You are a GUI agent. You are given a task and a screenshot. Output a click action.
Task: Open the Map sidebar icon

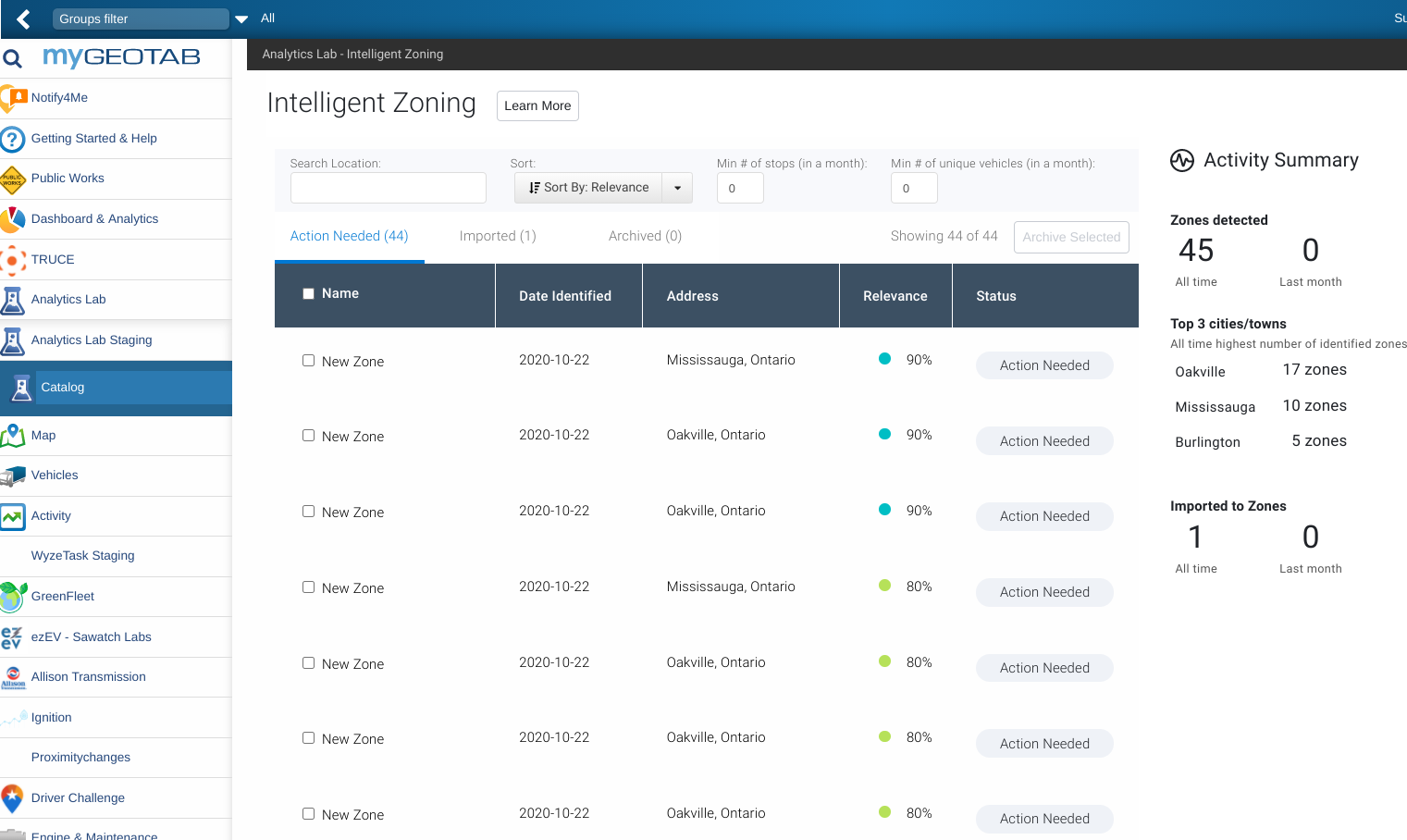coord(13,436)
